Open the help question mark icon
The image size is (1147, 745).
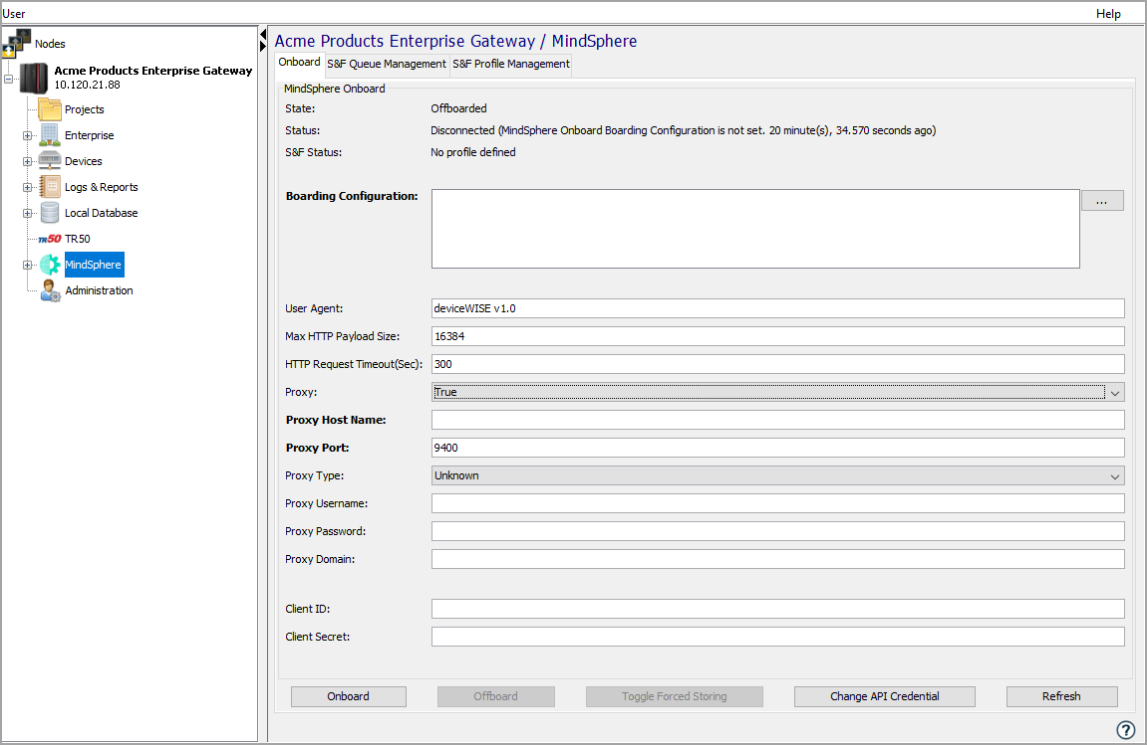pyautogui.click(x=1126, y=730)
